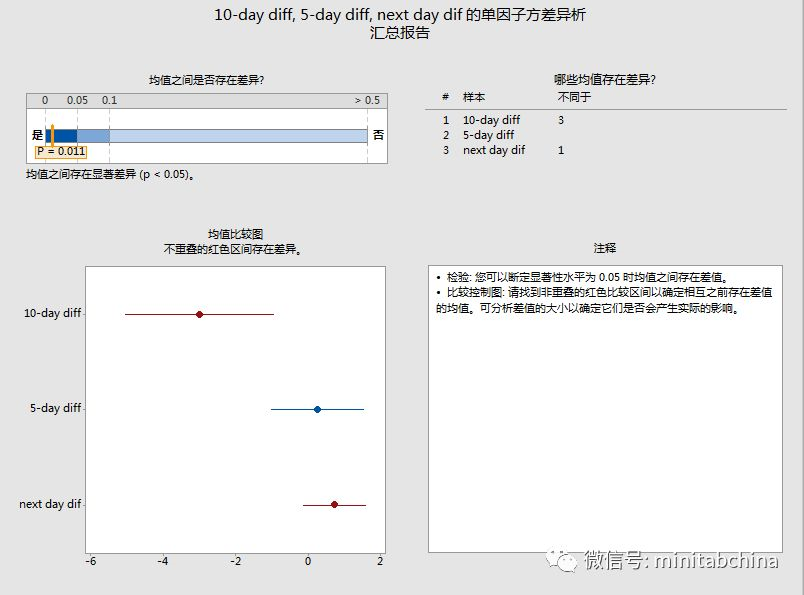Click the light blue bar segment
Screen dimensions: 804x595
[x=237, y=135]
